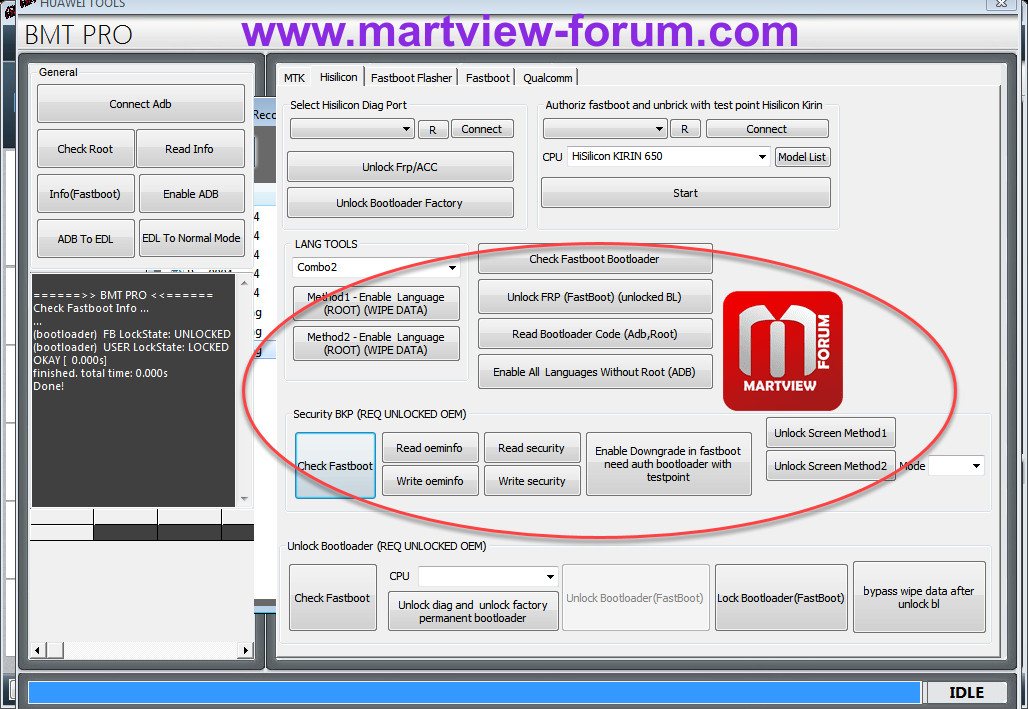
Task: Click the Start button
Action: (686, 193)
